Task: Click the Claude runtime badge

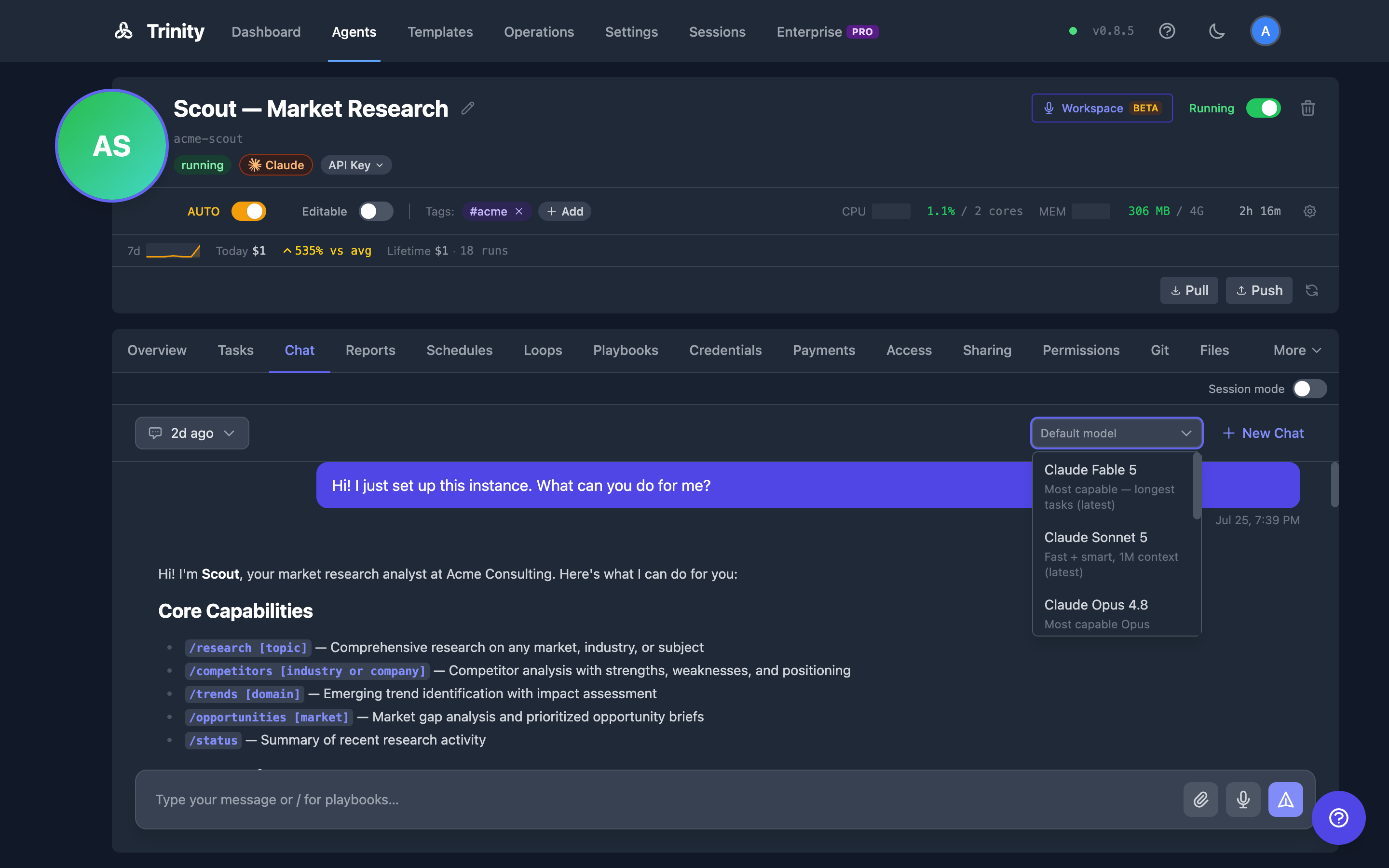Action: click(276, 165)
